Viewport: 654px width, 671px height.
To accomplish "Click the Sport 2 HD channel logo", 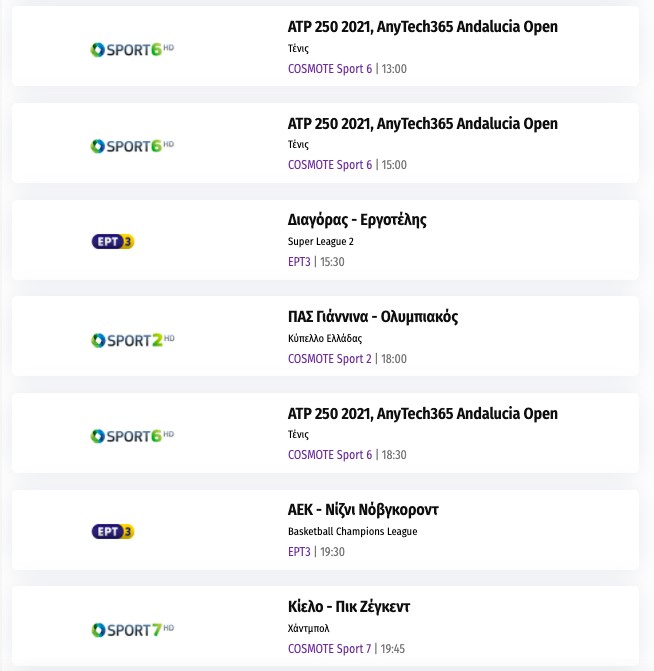I will 132,340.
